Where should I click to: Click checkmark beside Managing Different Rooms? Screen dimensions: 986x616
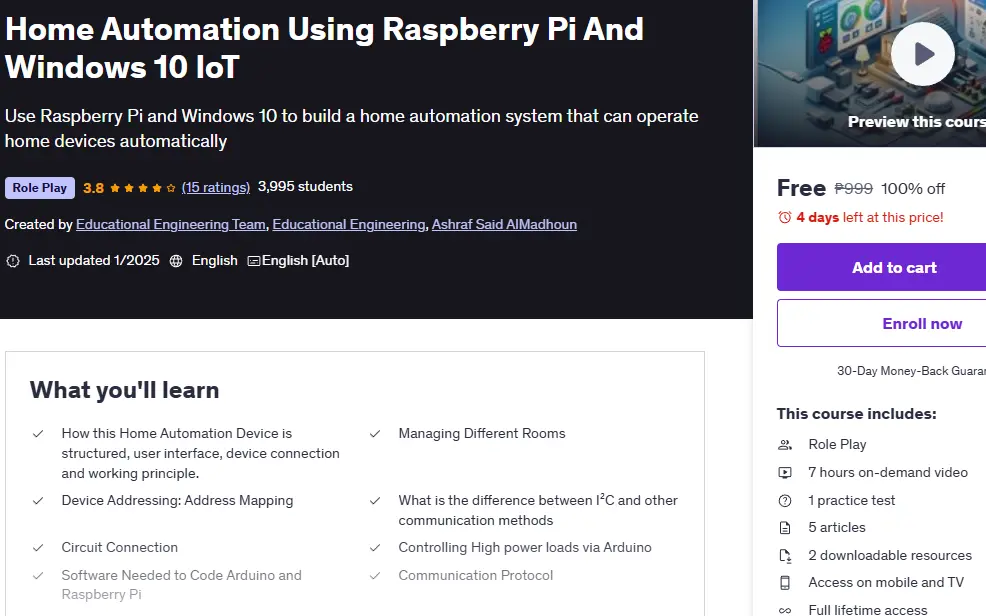(375, 434)
